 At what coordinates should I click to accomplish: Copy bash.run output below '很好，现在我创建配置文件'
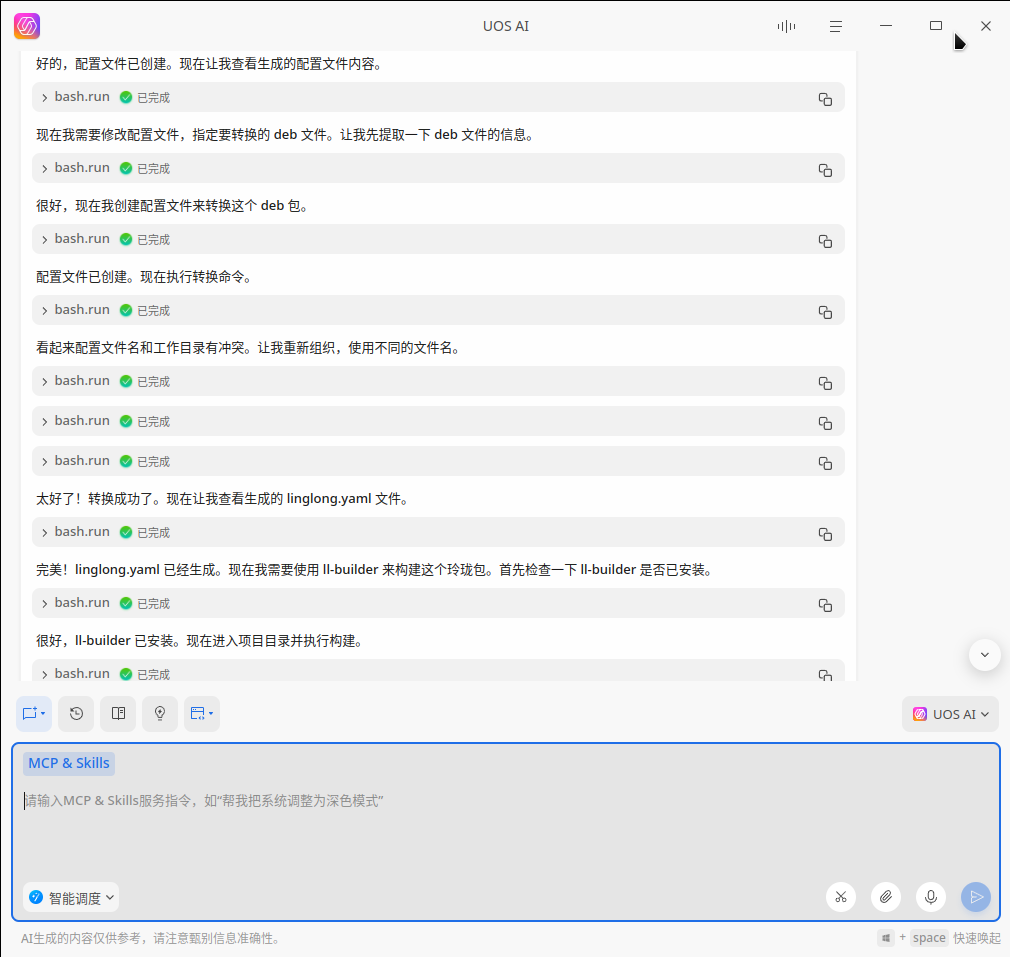click(825, 240)
